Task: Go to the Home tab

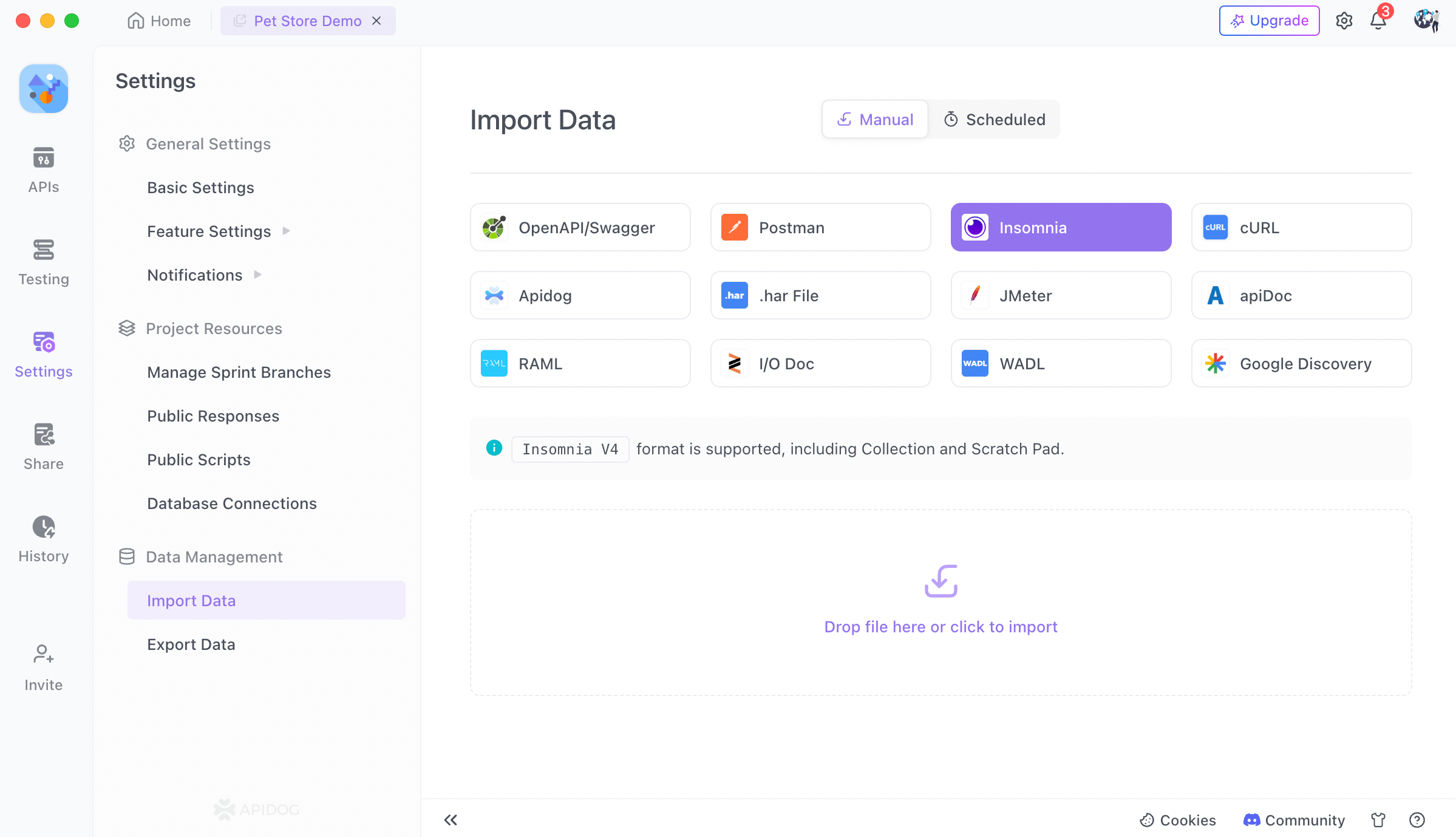Action: [159, 21]
